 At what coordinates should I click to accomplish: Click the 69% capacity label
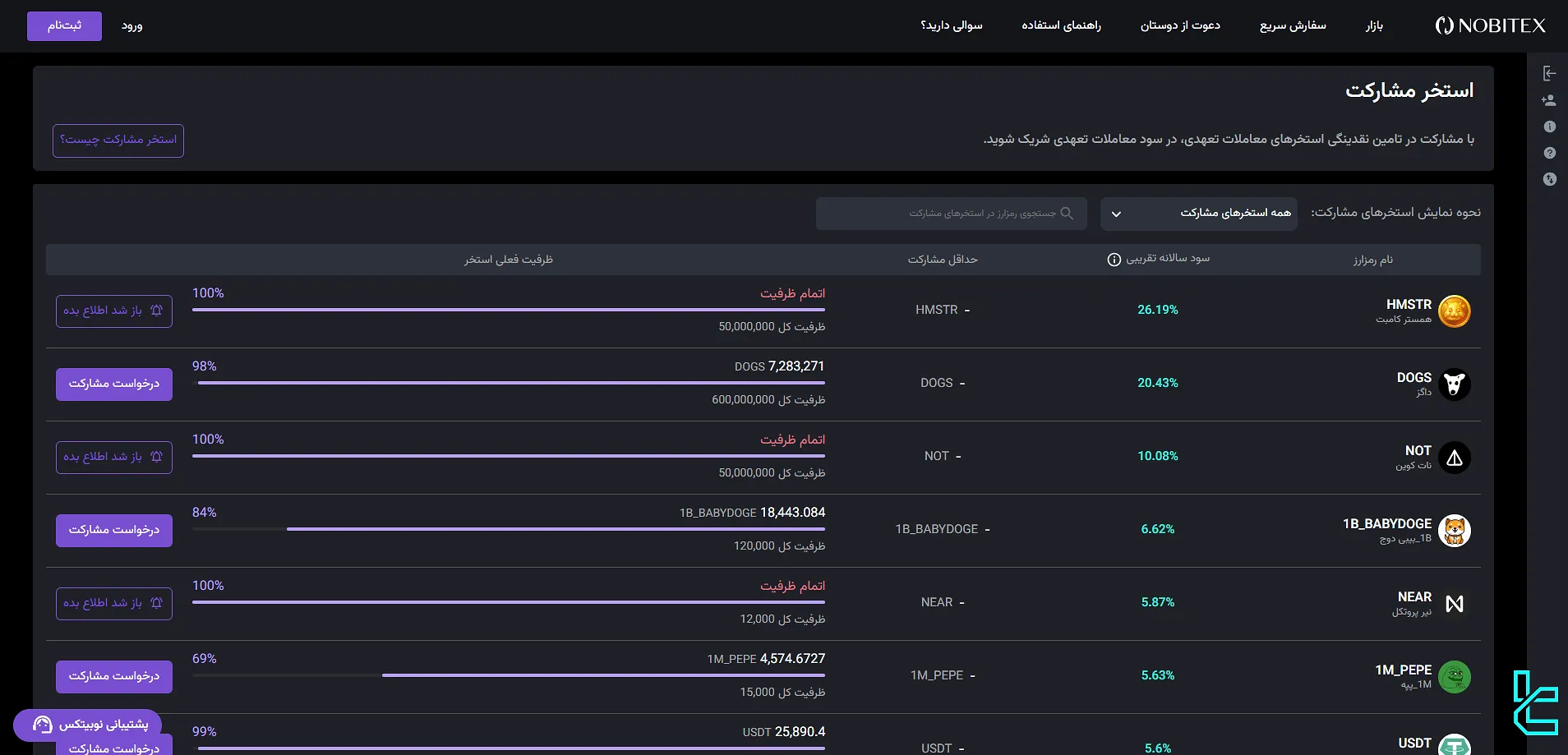tap(205, 659)
